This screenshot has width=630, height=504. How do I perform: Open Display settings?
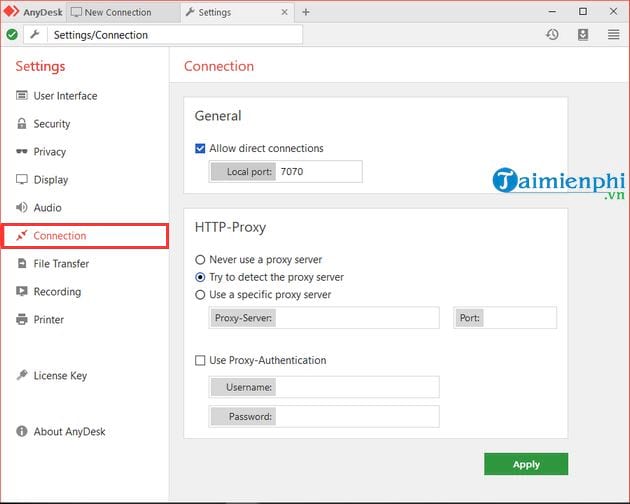(51, 180)
